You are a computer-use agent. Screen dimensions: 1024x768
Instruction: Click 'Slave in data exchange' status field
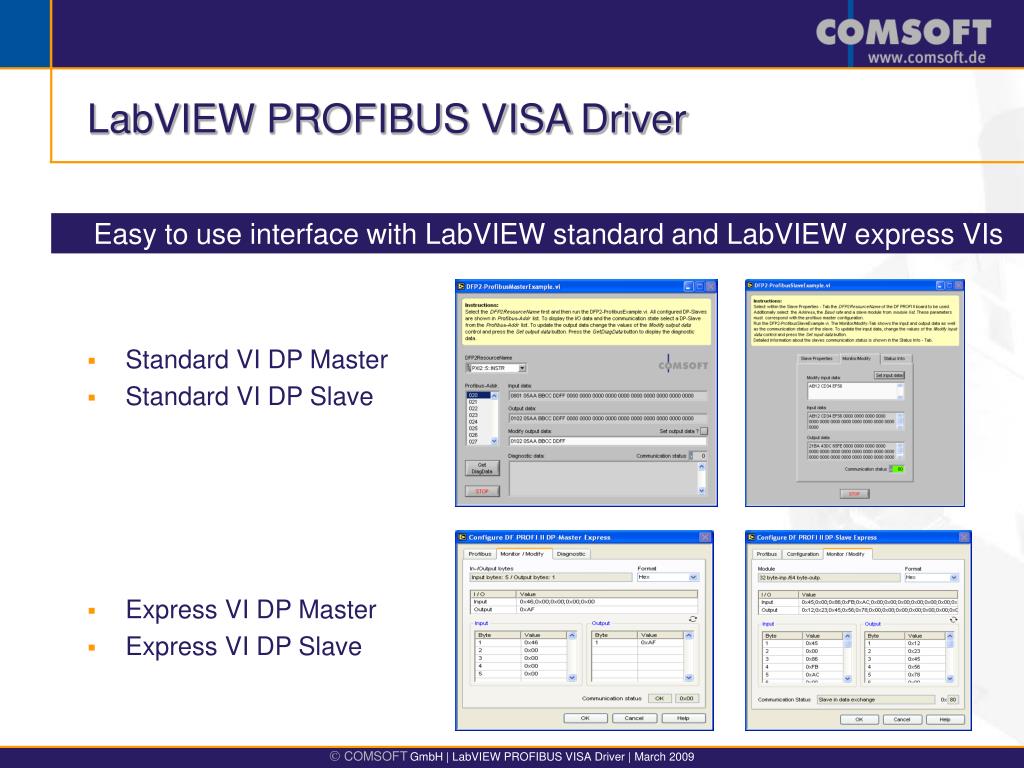point(876,699)
